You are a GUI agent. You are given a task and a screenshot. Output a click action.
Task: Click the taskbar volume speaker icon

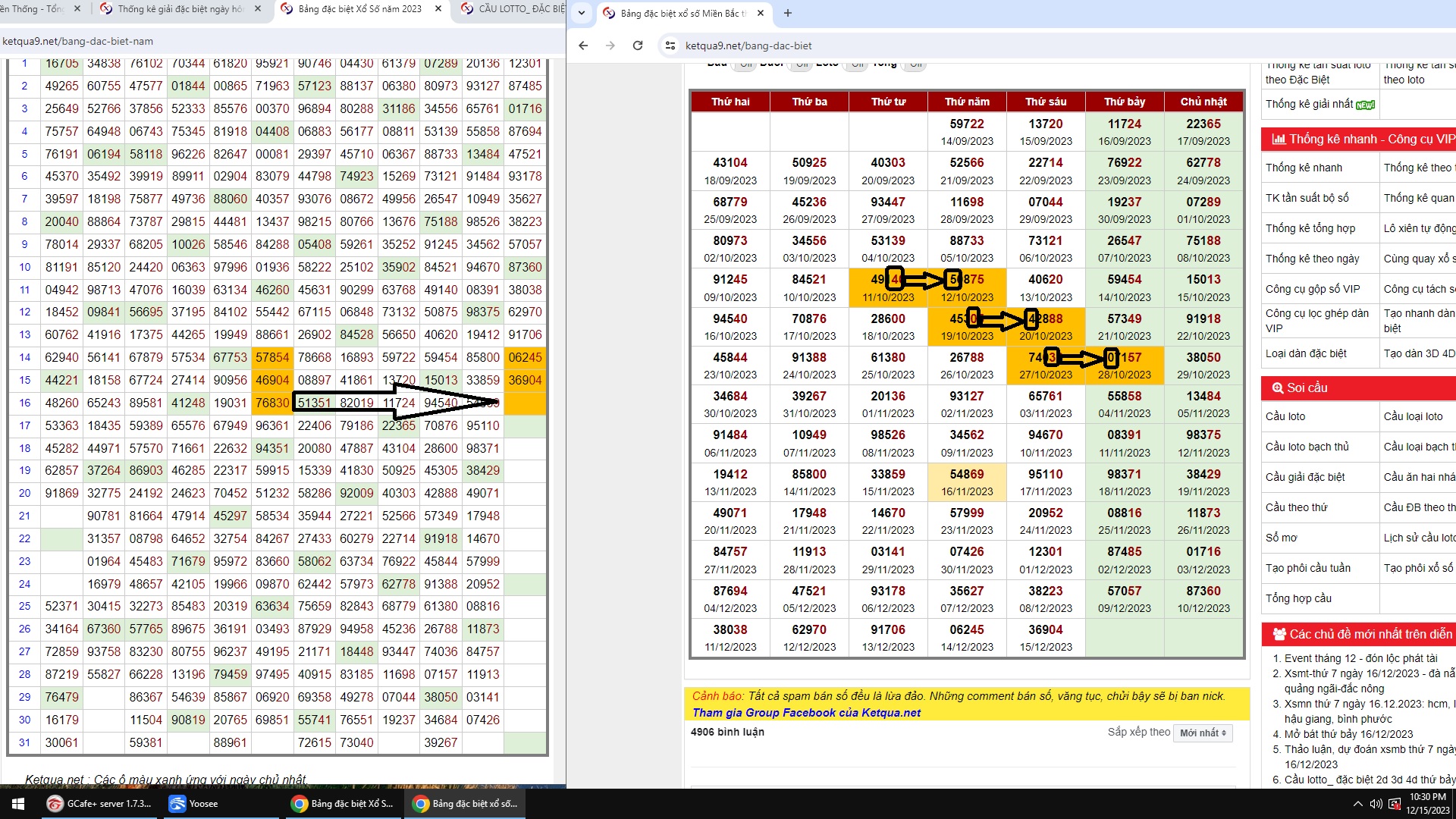pos(1376,804)
